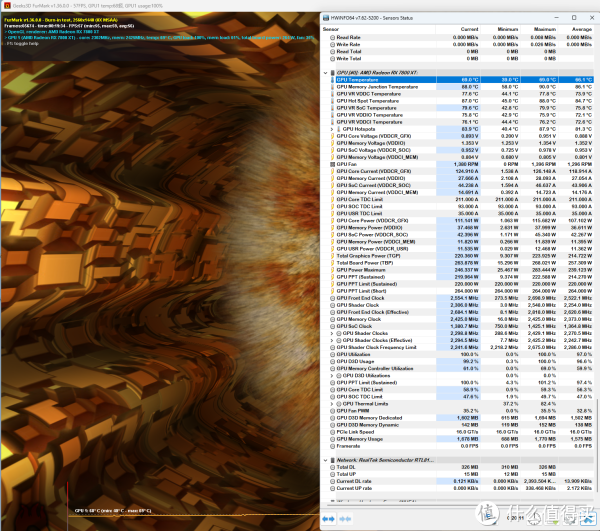Expand the GPU D3D Utilizations row
The width and height of the screenshot is (600, 531).
point(332,375)
